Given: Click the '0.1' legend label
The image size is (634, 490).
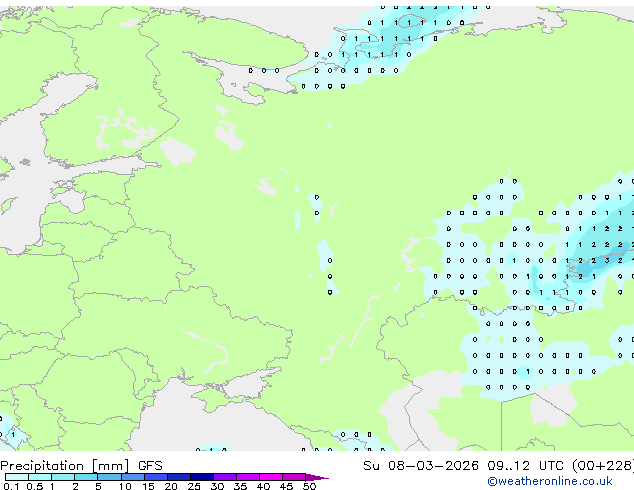Looking at the screenshot, I should [11, 486].
